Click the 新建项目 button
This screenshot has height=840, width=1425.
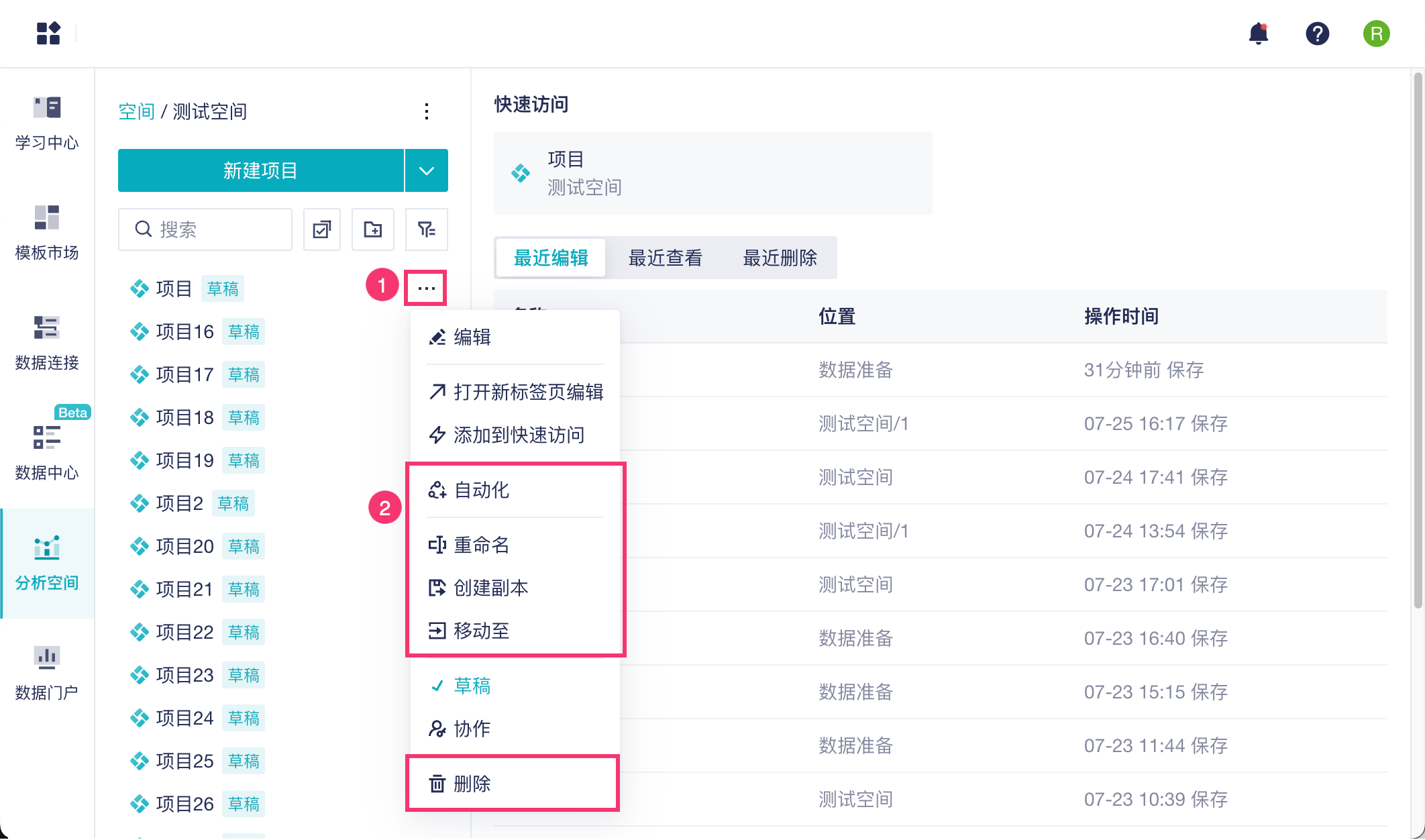tap(260, 170)
